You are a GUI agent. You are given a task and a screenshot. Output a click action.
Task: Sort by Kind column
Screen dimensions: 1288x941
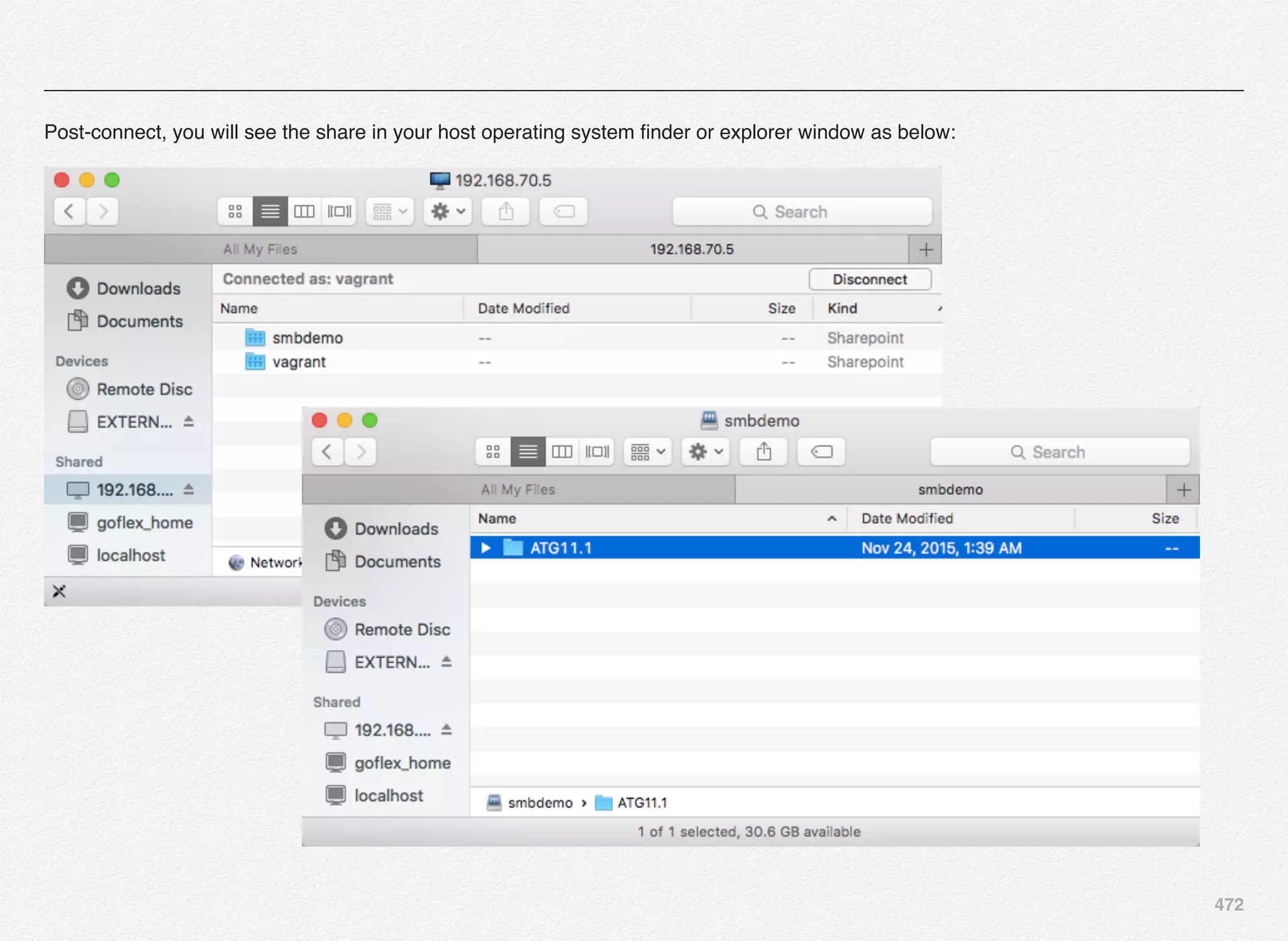[x=878, y=309]
